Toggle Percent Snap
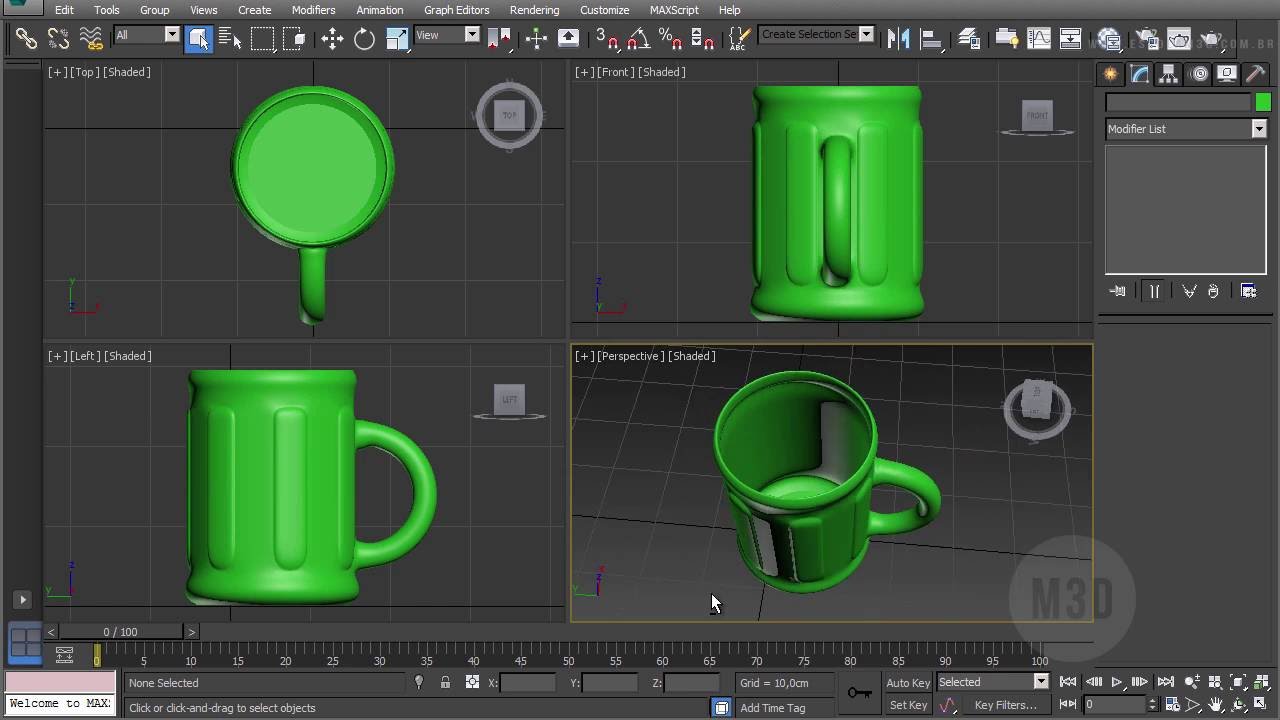Viewport: 1280px width, 720px height. point(670,39)
